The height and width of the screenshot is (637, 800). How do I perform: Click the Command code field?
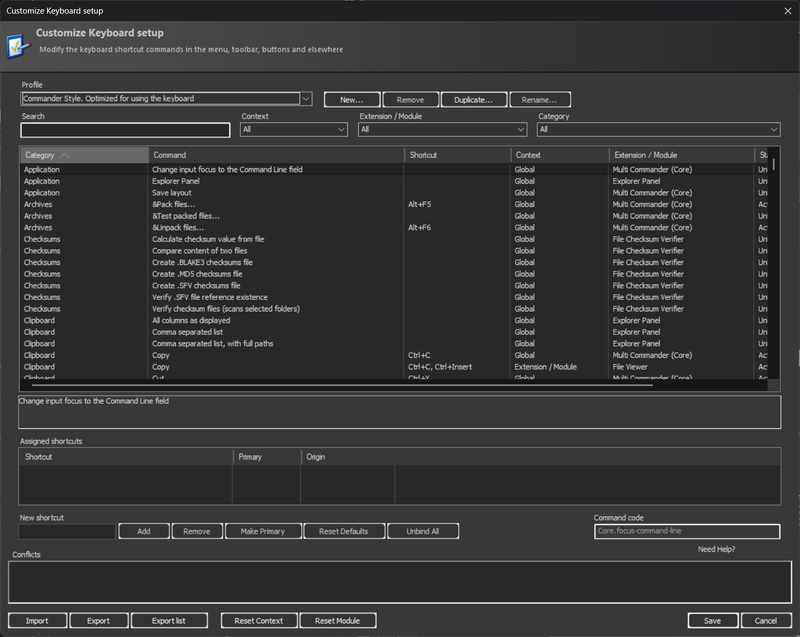[687, 531]
